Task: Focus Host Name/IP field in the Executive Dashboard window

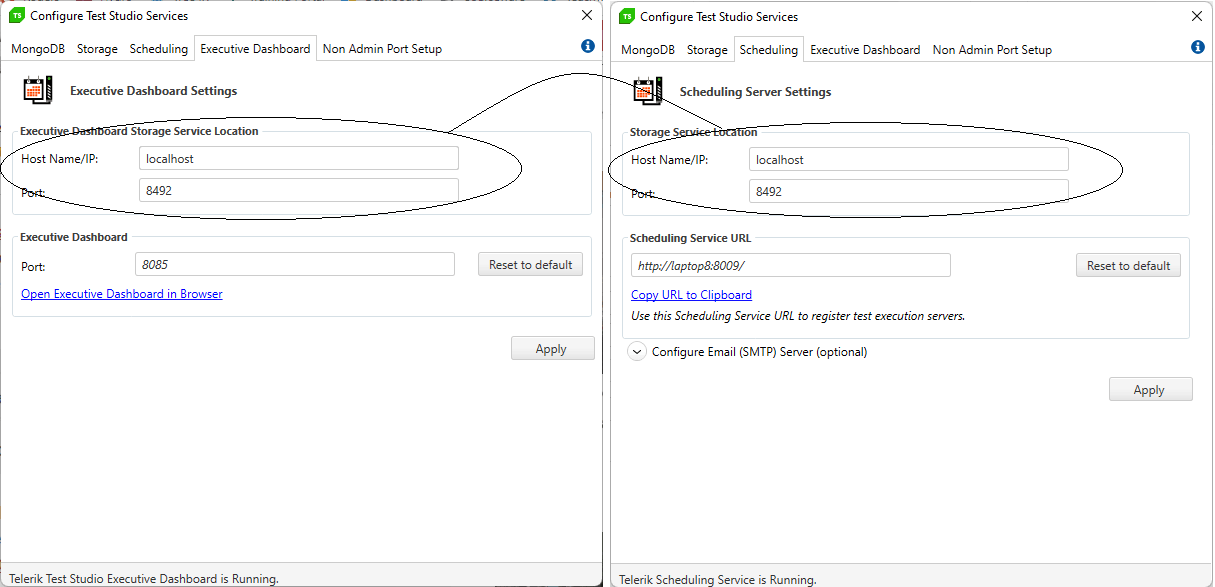Action: 299,158
